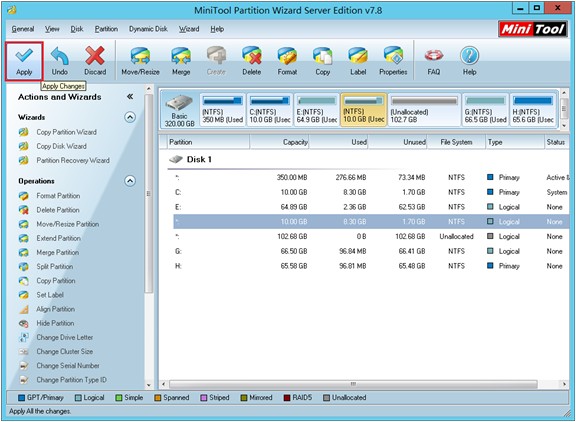Open partition Properties from toolbar

(x=393, y=61)
